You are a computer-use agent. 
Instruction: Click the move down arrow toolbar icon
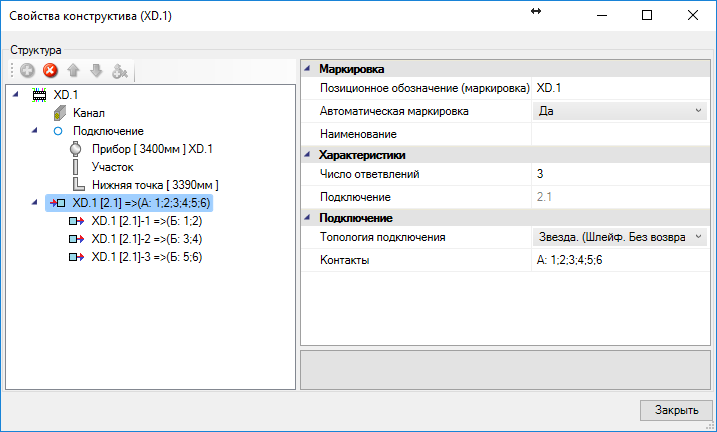click(96, 72)
